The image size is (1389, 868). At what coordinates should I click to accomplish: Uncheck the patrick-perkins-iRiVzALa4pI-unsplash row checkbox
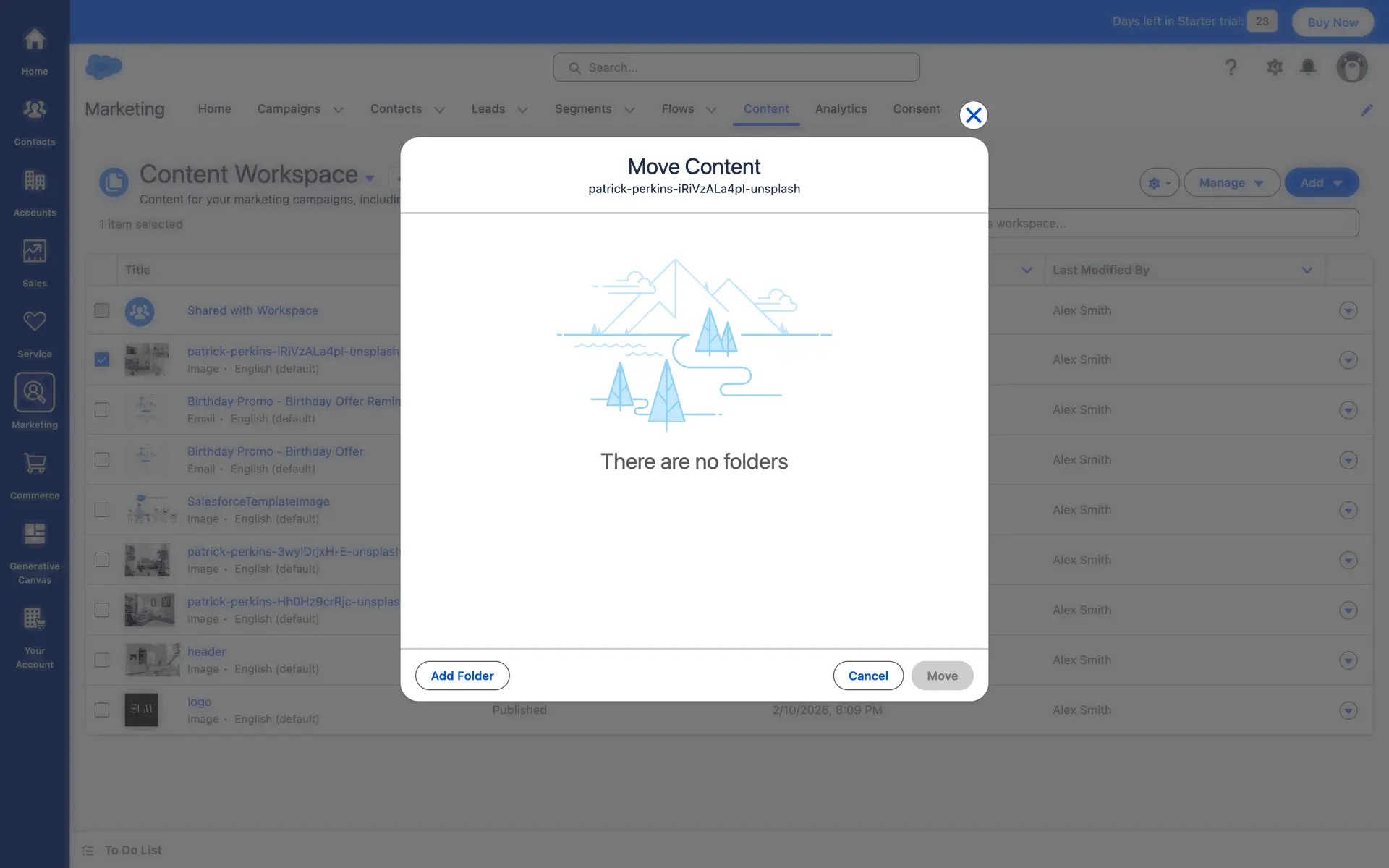click(102, 359)
